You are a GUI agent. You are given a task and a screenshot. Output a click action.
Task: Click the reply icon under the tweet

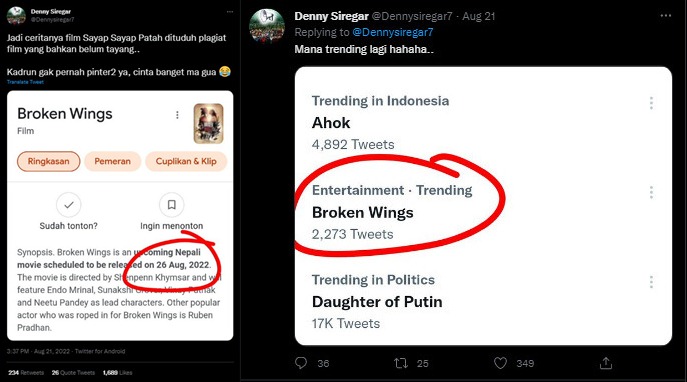[301, 363]
